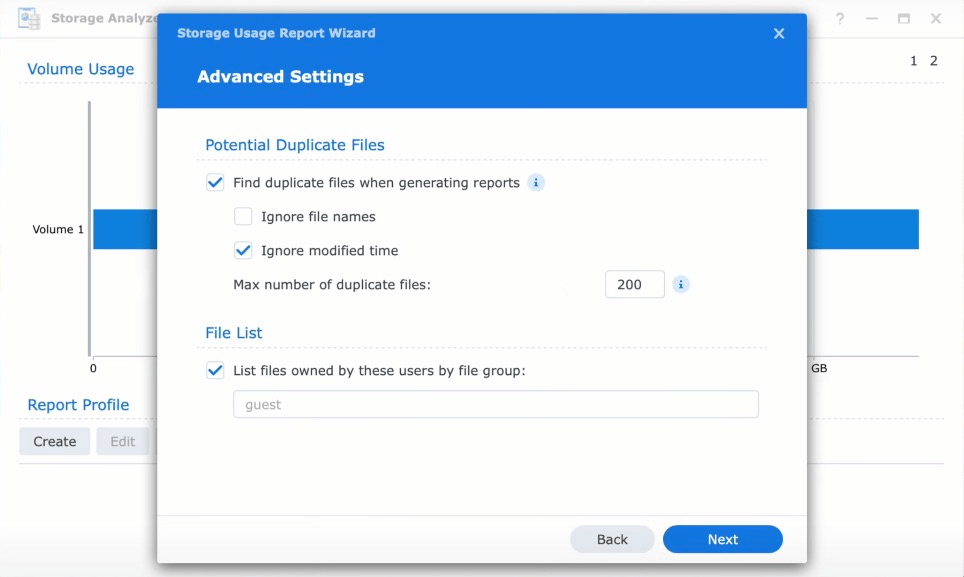This screenshot has height=577, width=964.
Task: Click the Create report profile button
Action: [x=55, y=441]
